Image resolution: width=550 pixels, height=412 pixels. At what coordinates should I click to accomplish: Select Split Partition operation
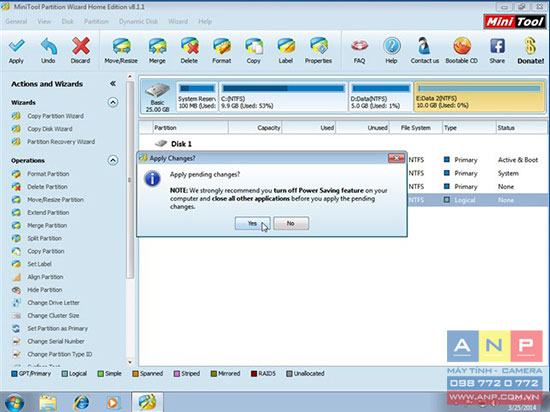click(45, 238)
